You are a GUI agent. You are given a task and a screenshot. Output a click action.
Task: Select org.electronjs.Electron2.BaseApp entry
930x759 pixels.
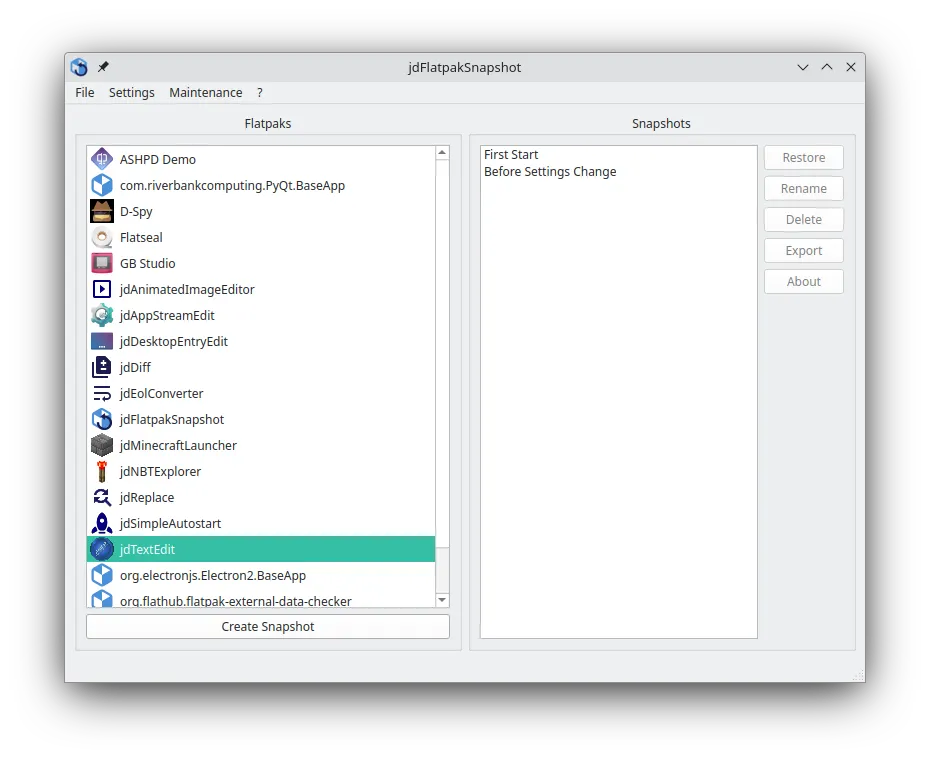pos(261,575)
